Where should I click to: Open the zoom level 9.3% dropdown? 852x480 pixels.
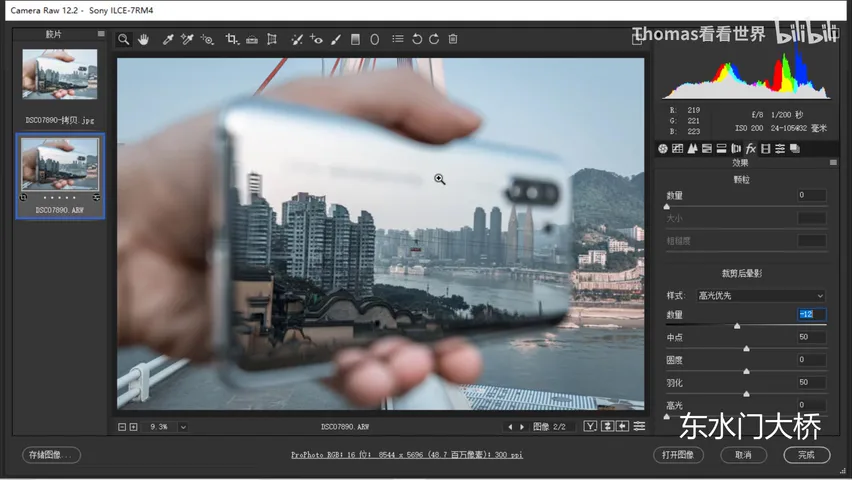(x=183, y=427)
